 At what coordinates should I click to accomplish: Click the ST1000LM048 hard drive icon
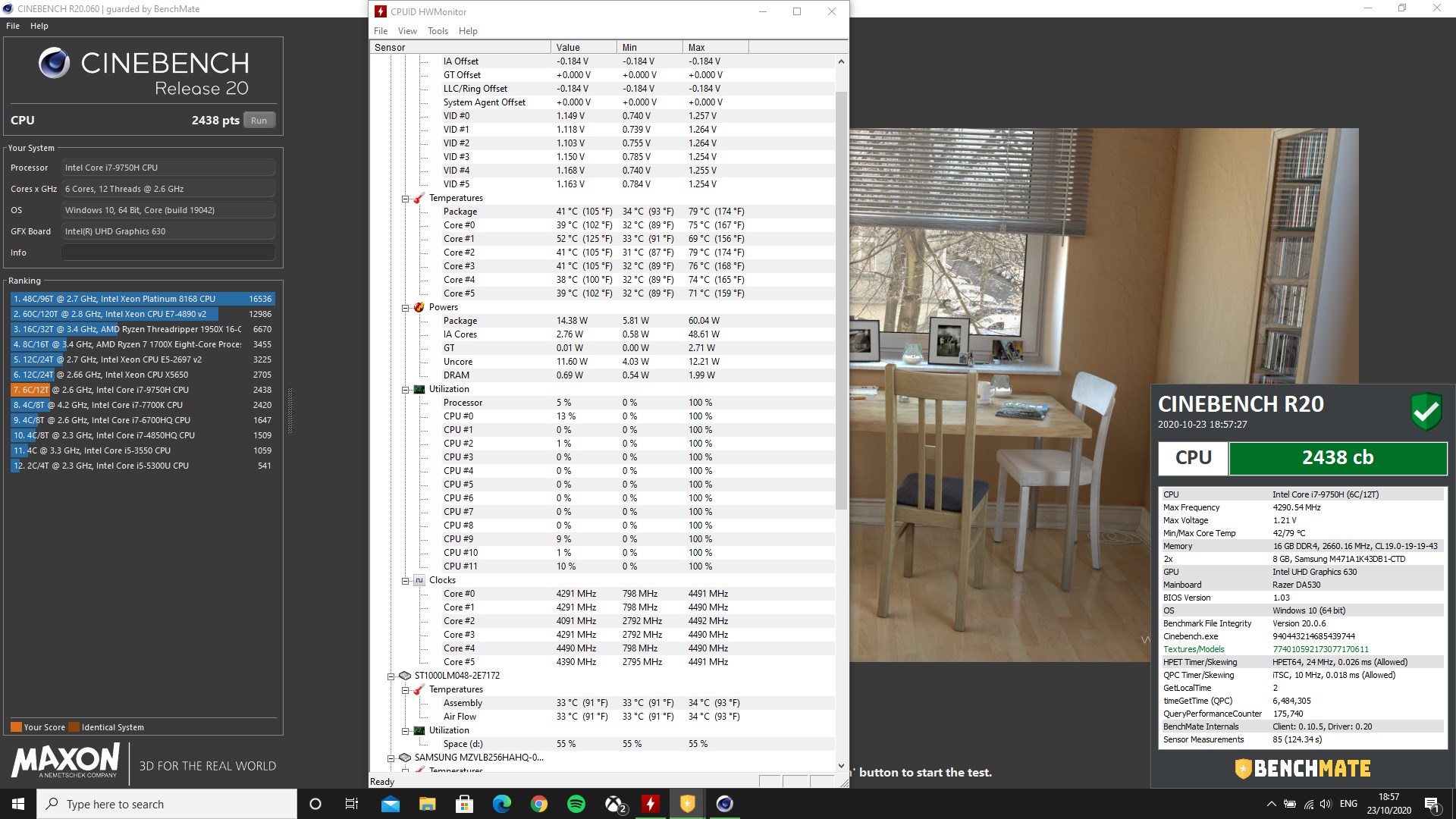[x=405, y=676]
